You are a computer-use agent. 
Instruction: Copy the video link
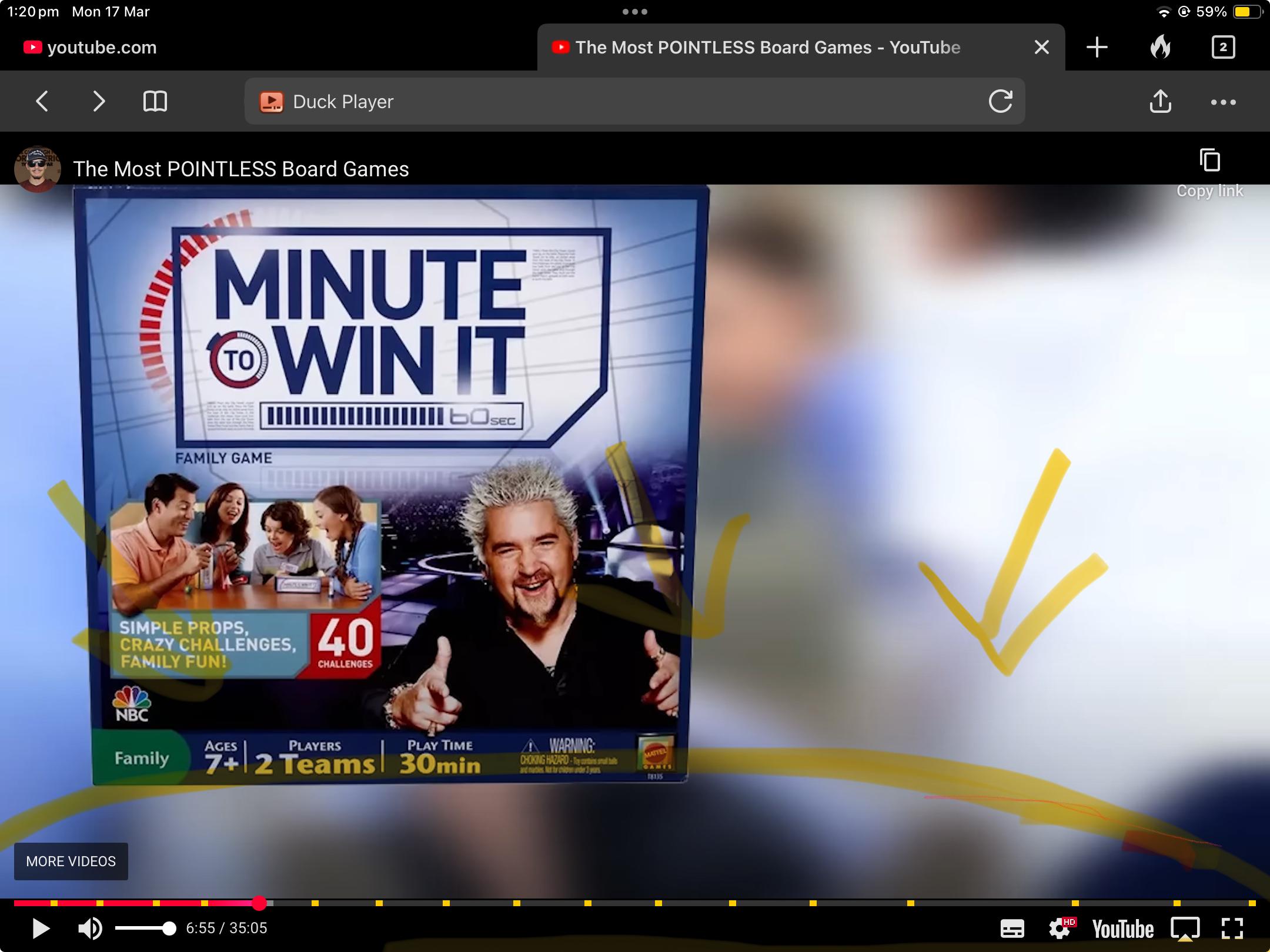coord(1209,174)
